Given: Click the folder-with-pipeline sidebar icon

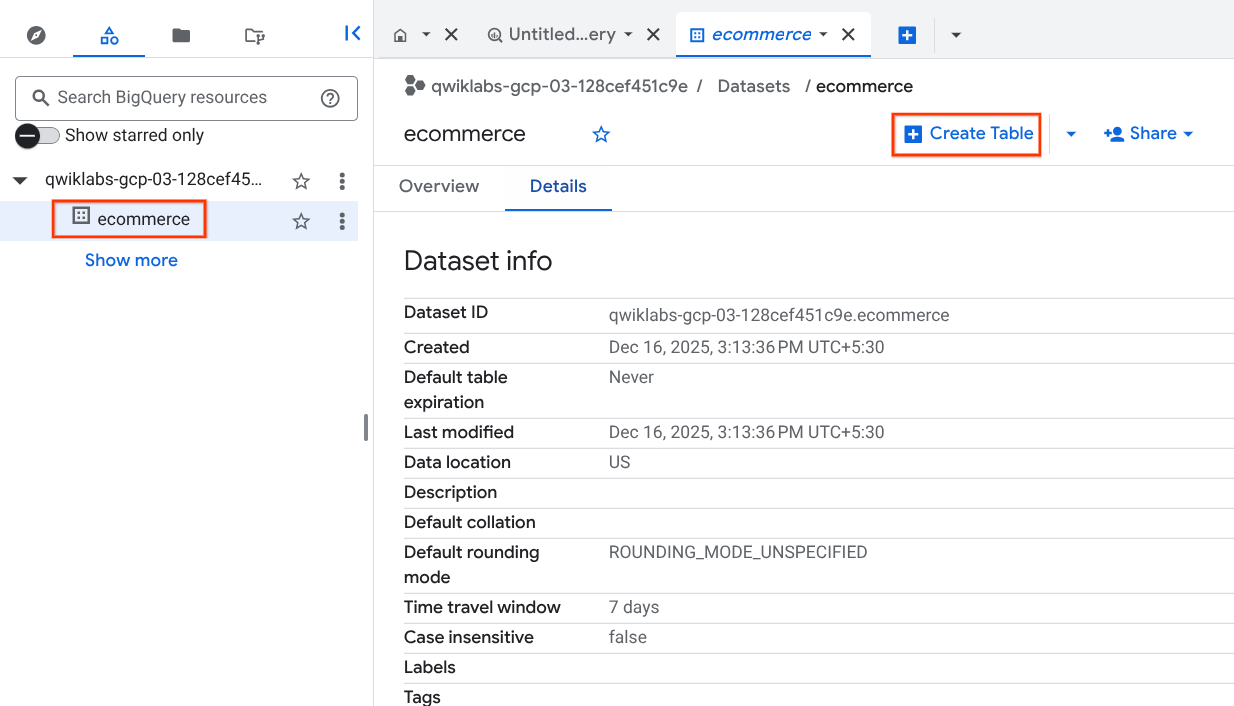Looking at the screenshot, I should (254, 34).
